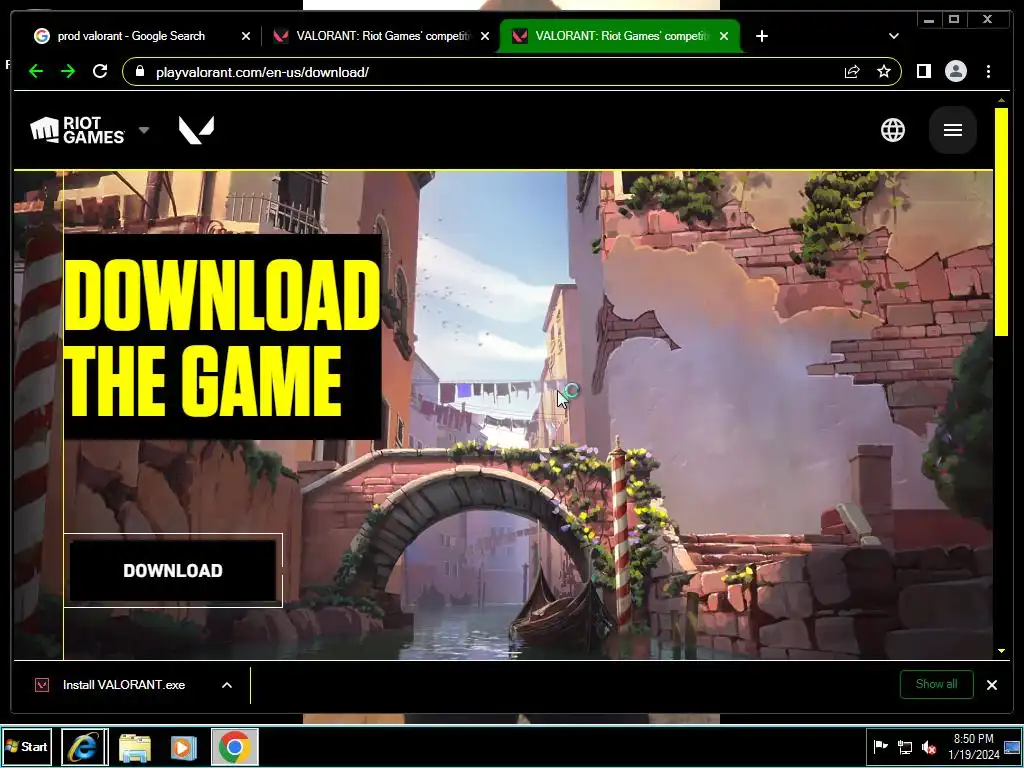The height and width of the screenshot is (768, 1024).
Task: Open Windows Explorer folder from taskbar
Action: (135, 748)
